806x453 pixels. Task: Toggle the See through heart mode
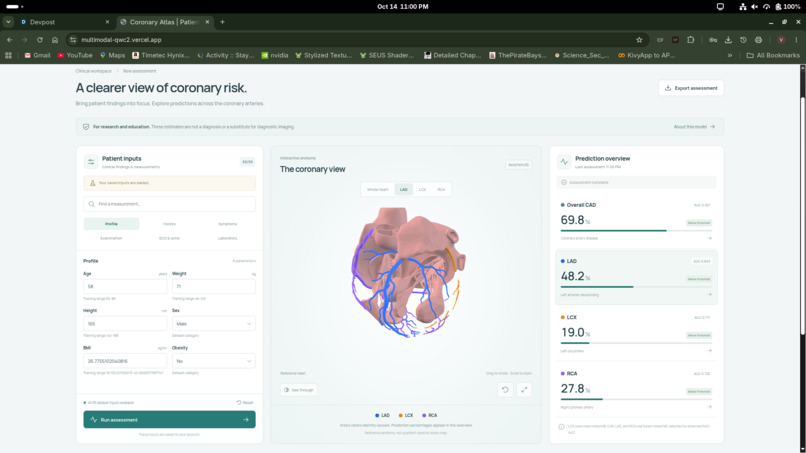[299, 390]
